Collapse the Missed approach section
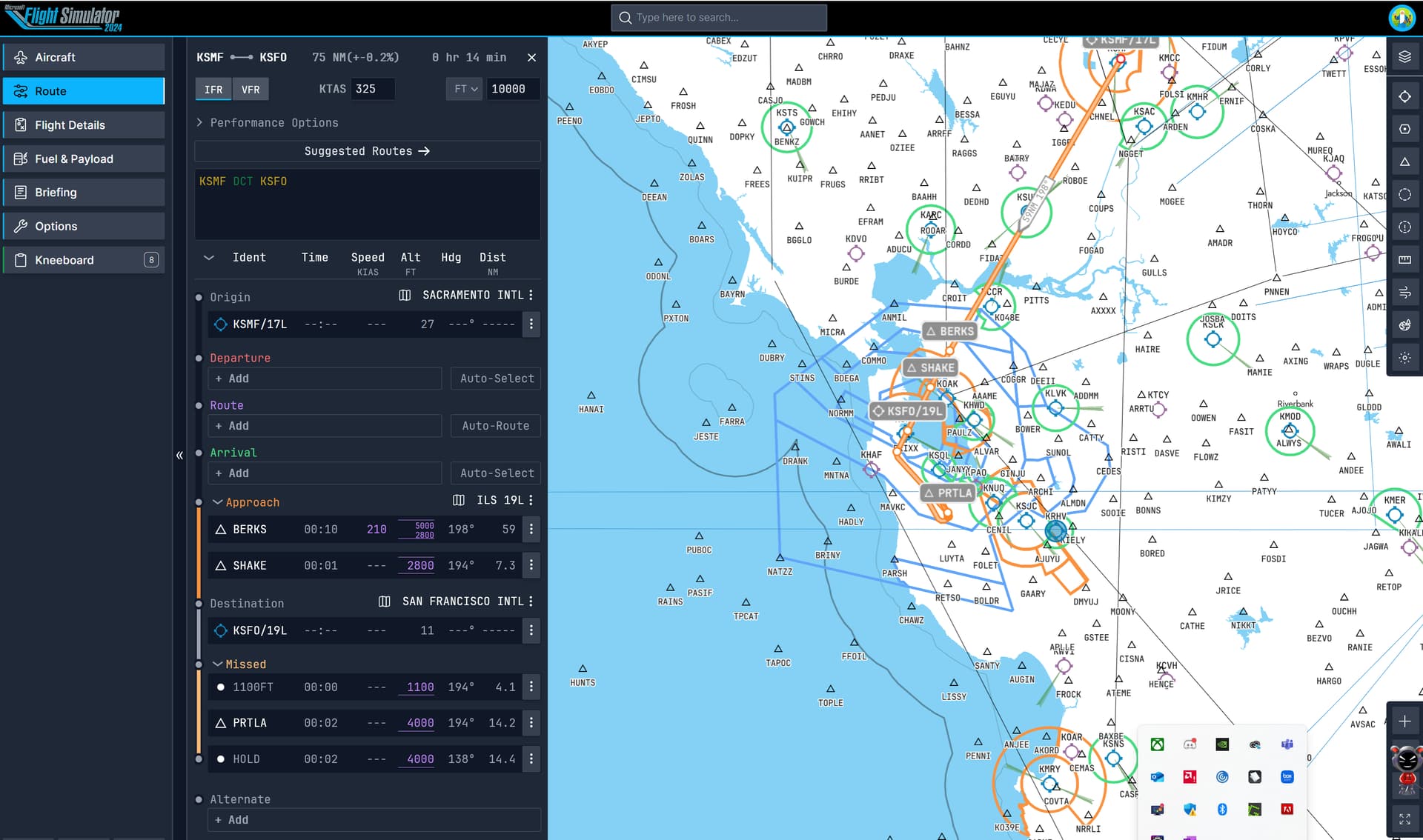This screenshot has height=840, width=1423. [216, 664]
